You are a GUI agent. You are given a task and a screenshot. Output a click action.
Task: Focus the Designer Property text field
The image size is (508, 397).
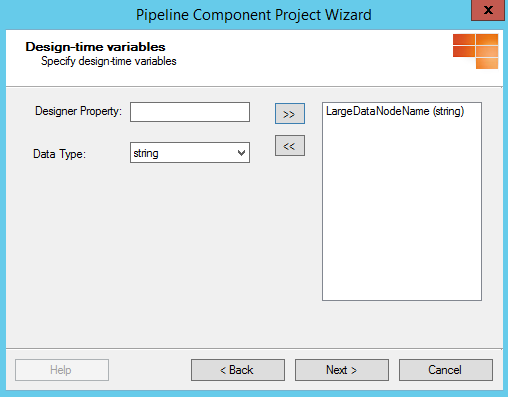[190, 112]
